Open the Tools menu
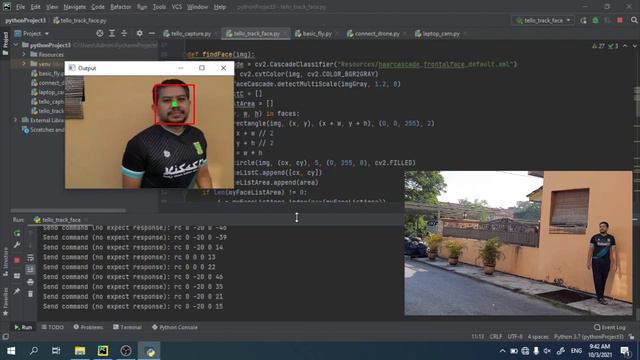 [x=159, y=7]
